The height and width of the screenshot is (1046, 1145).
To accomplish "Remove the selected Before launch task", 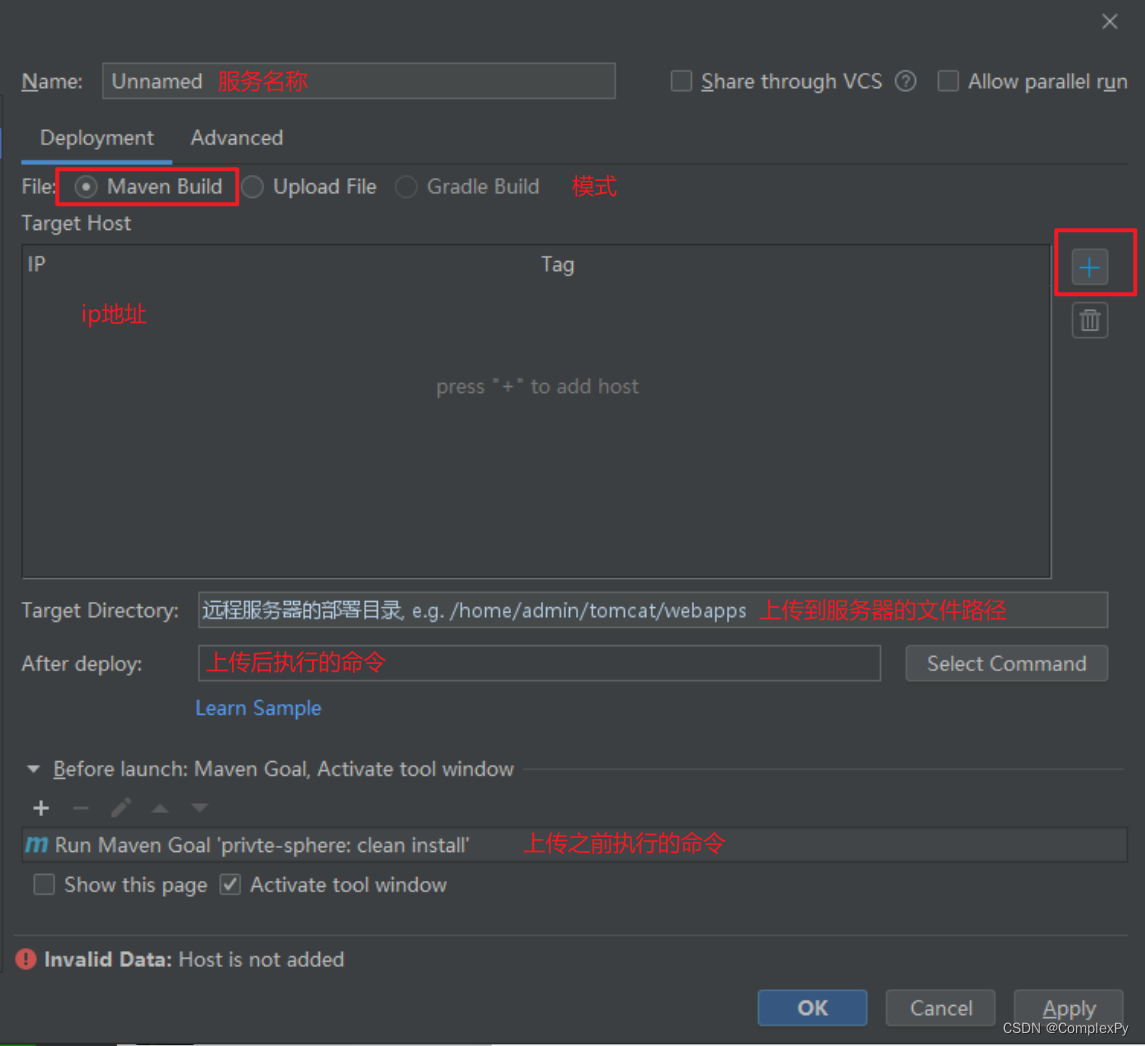I will 81,808.
